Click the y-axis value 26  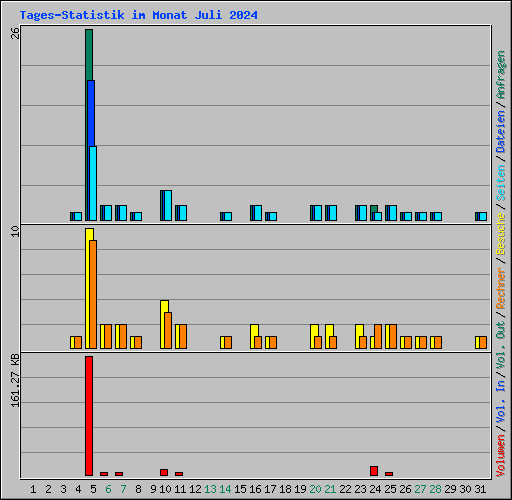pos(15,33)
